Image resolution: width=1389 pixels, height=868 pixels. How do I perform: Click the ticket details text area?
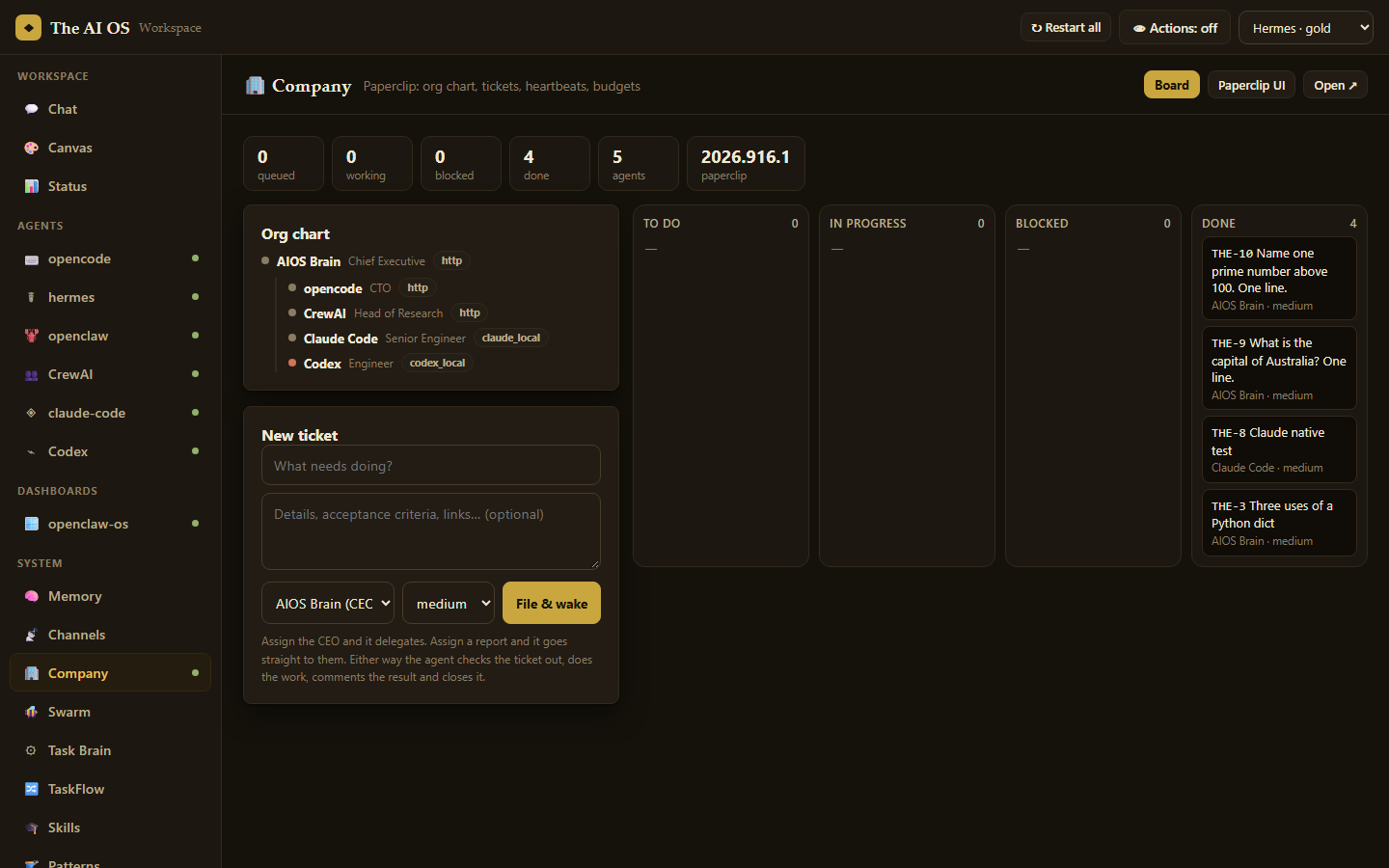click(x=431, y=531)
